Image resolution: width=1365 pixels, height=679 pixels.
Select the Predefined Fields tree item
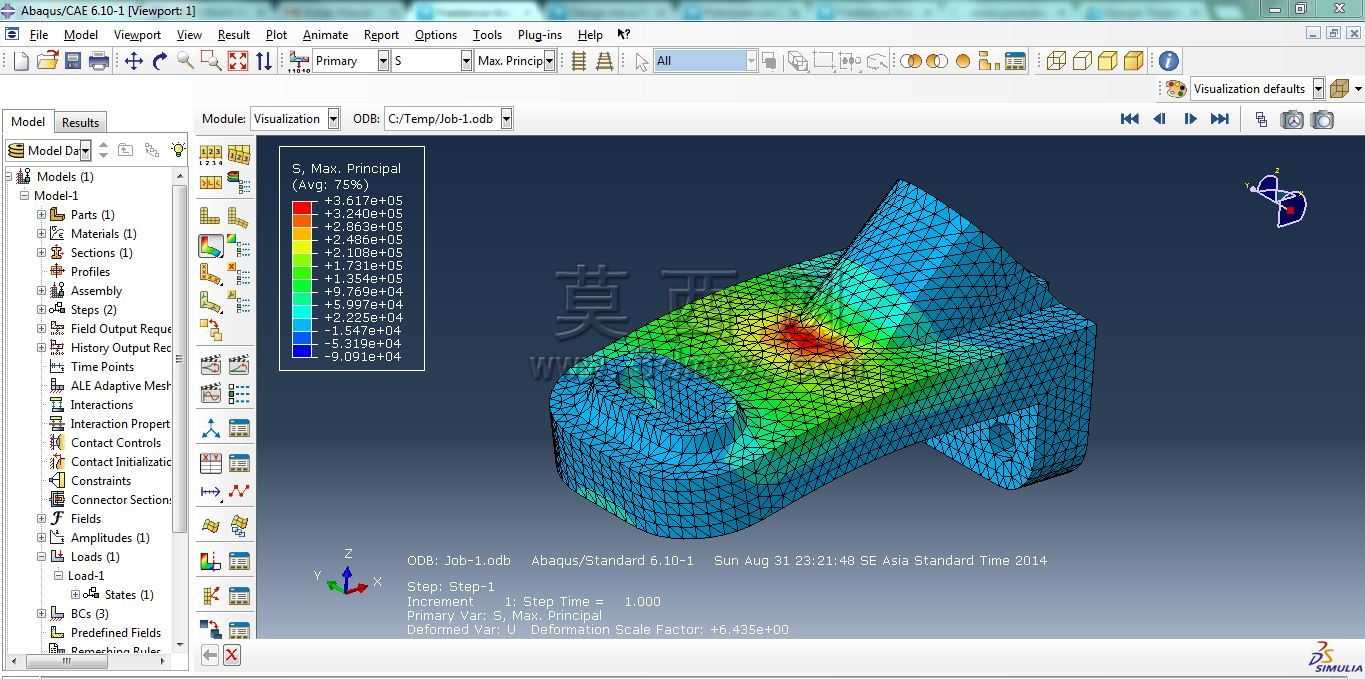pos(115,633)
